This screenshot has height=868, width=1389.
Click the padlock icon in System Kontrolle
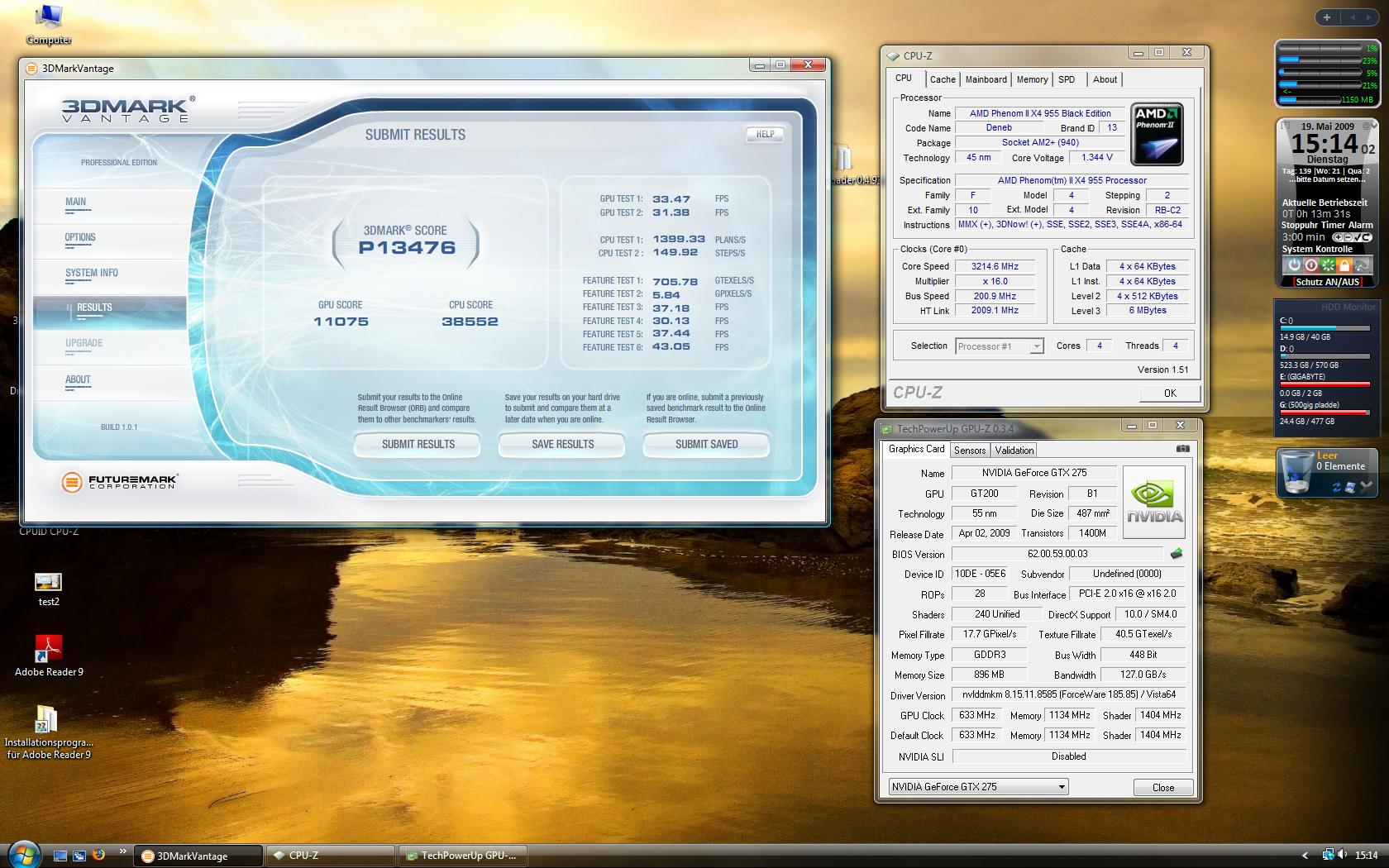[1344, 265]
